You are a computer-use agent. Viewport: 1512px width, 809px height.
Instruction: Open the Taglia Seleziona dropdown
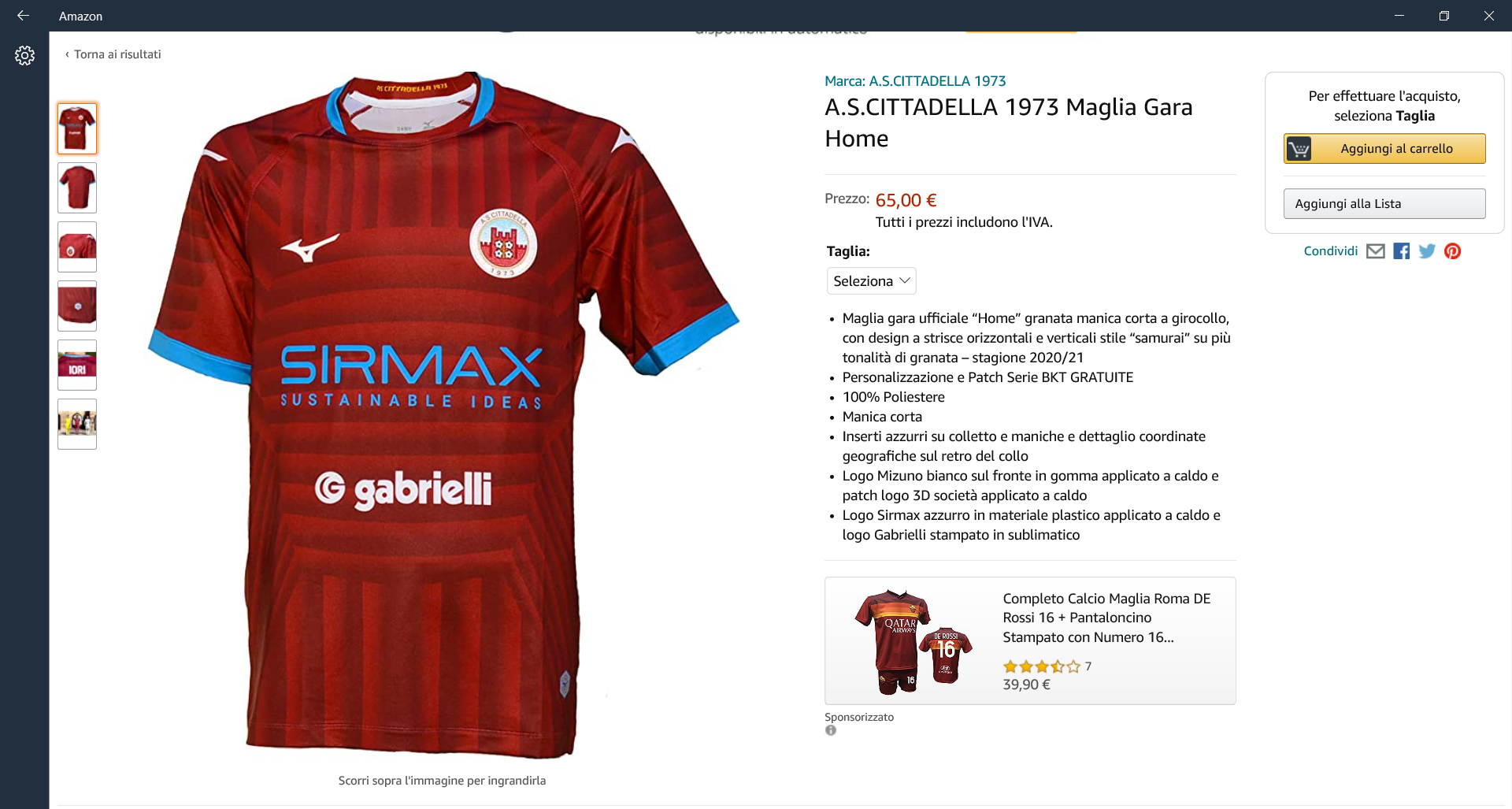point(871,281)
